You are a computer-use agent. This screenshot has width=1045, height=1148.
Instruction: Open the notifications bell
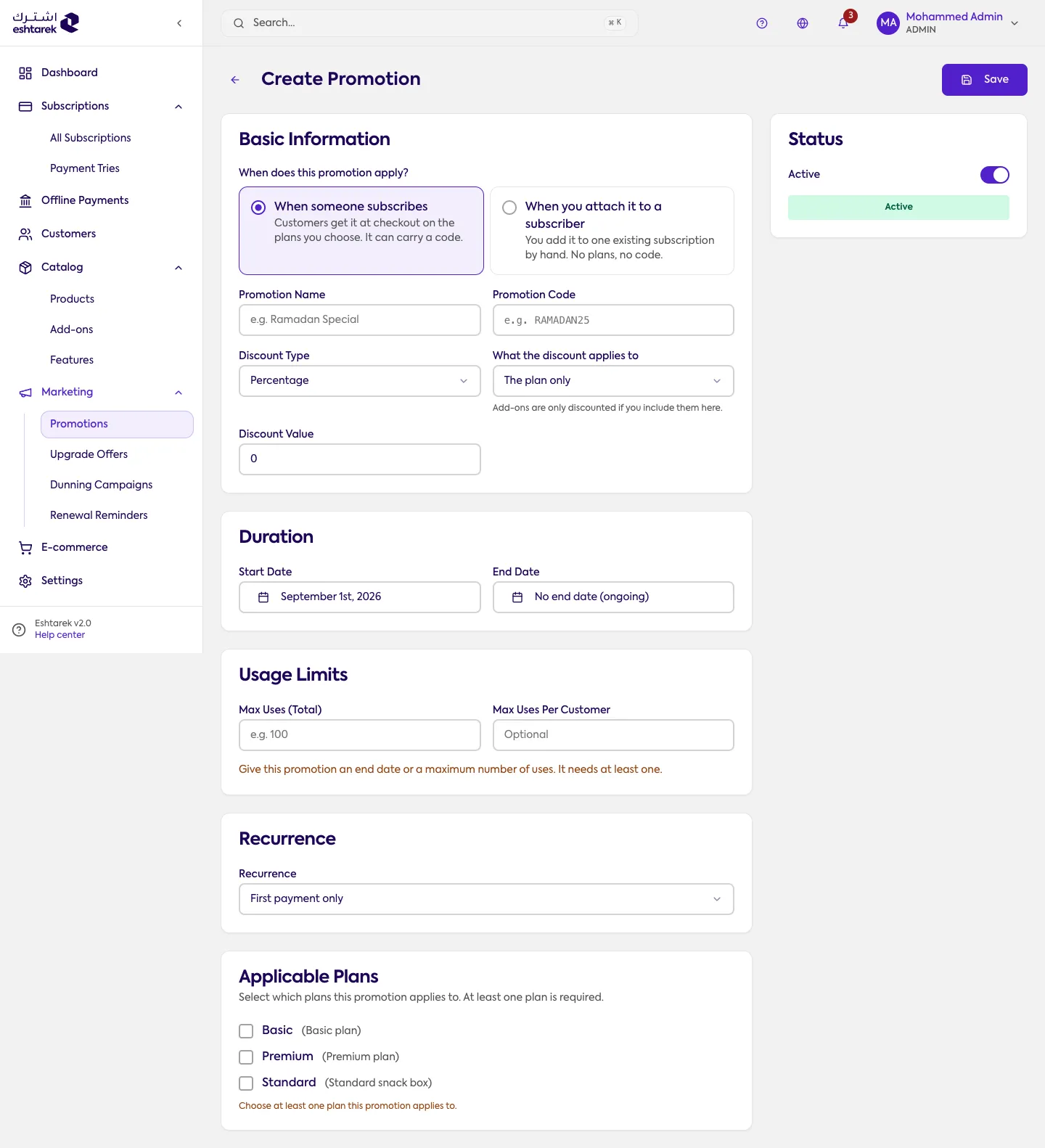tap(843, 23)
